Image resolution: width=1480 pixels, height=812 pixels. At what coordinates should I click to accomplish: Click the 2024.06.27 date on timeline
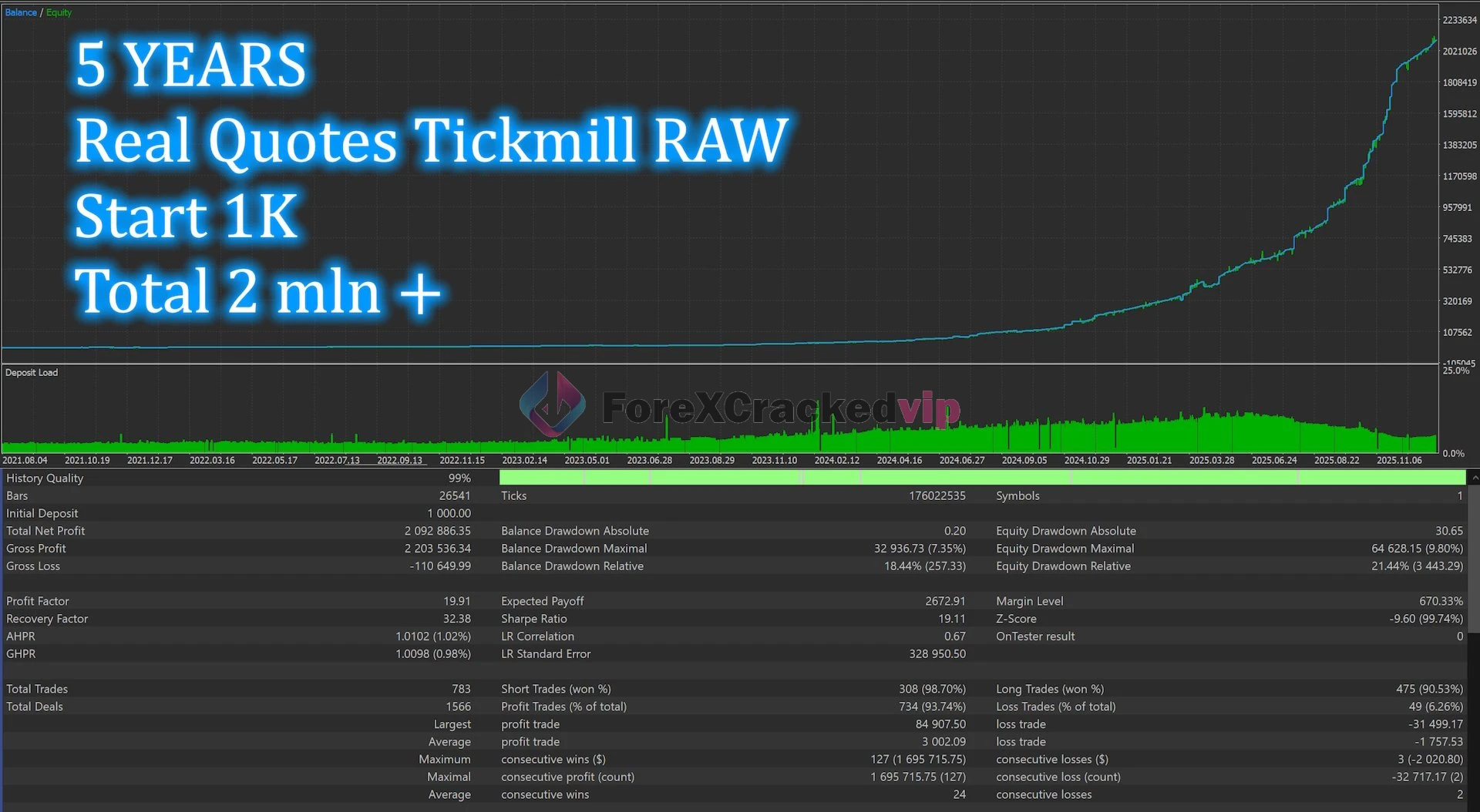point(962,461)
